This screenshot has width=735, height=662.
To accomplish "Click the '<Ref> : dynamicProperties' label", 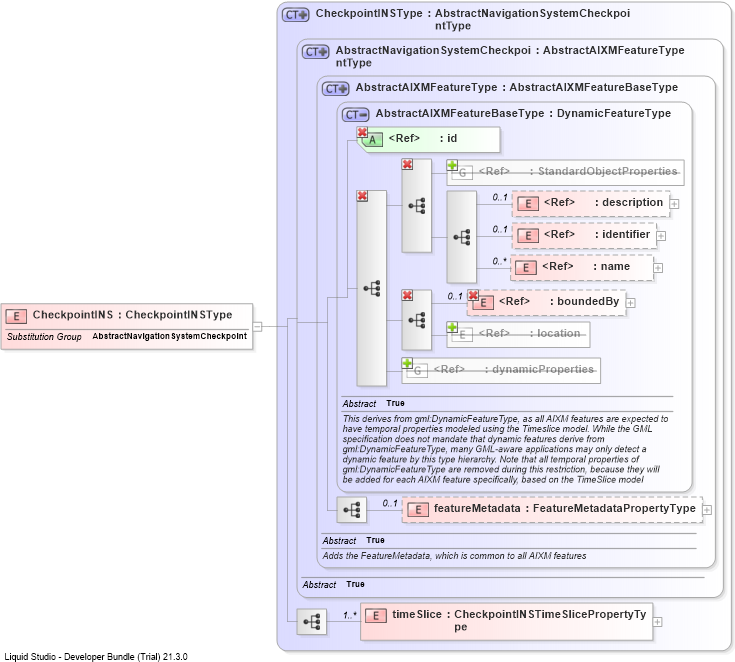I will click(x=514, y=369).
